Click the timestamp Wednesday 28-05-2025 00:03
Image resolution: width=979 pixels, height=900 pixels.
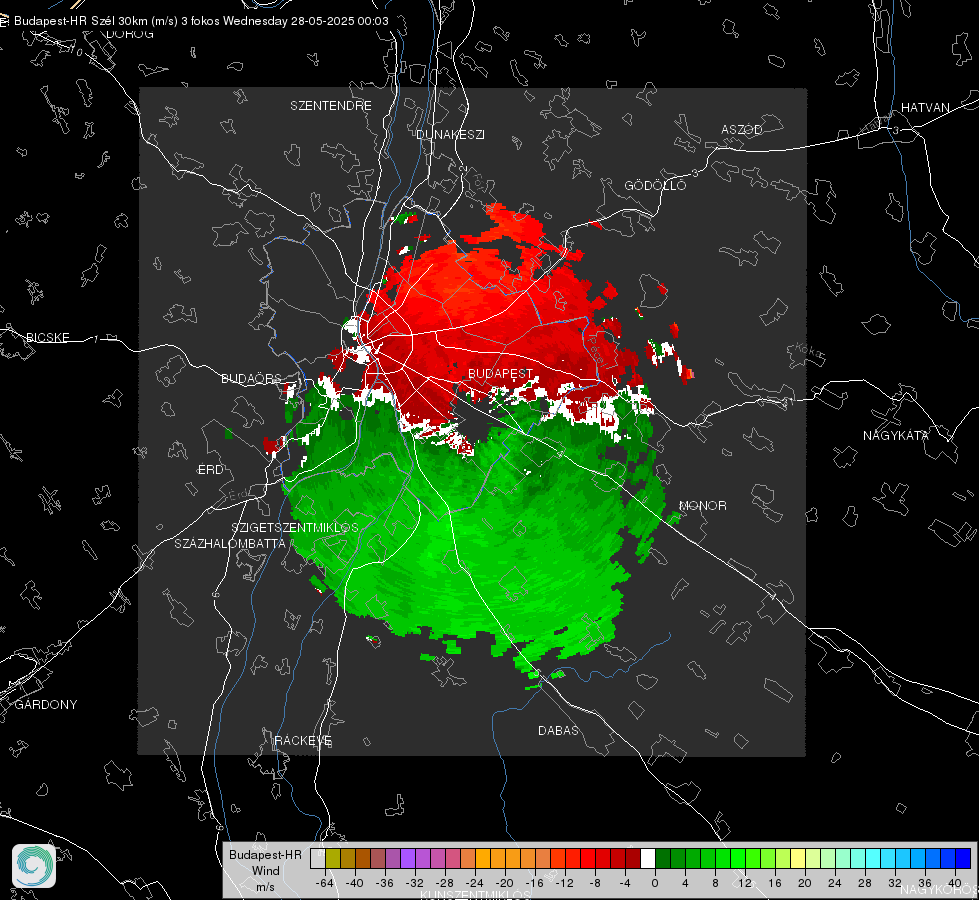coord(305,21)
